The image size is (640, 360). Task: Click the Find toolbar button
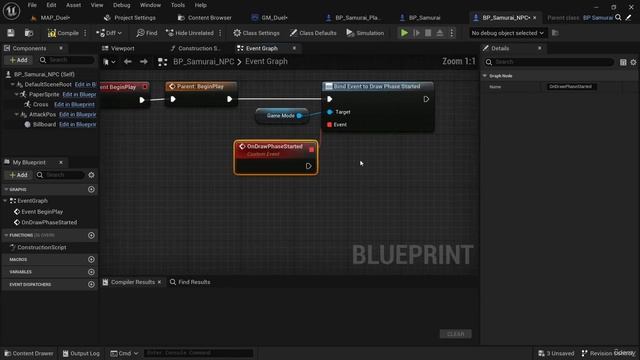coord(147,33)
